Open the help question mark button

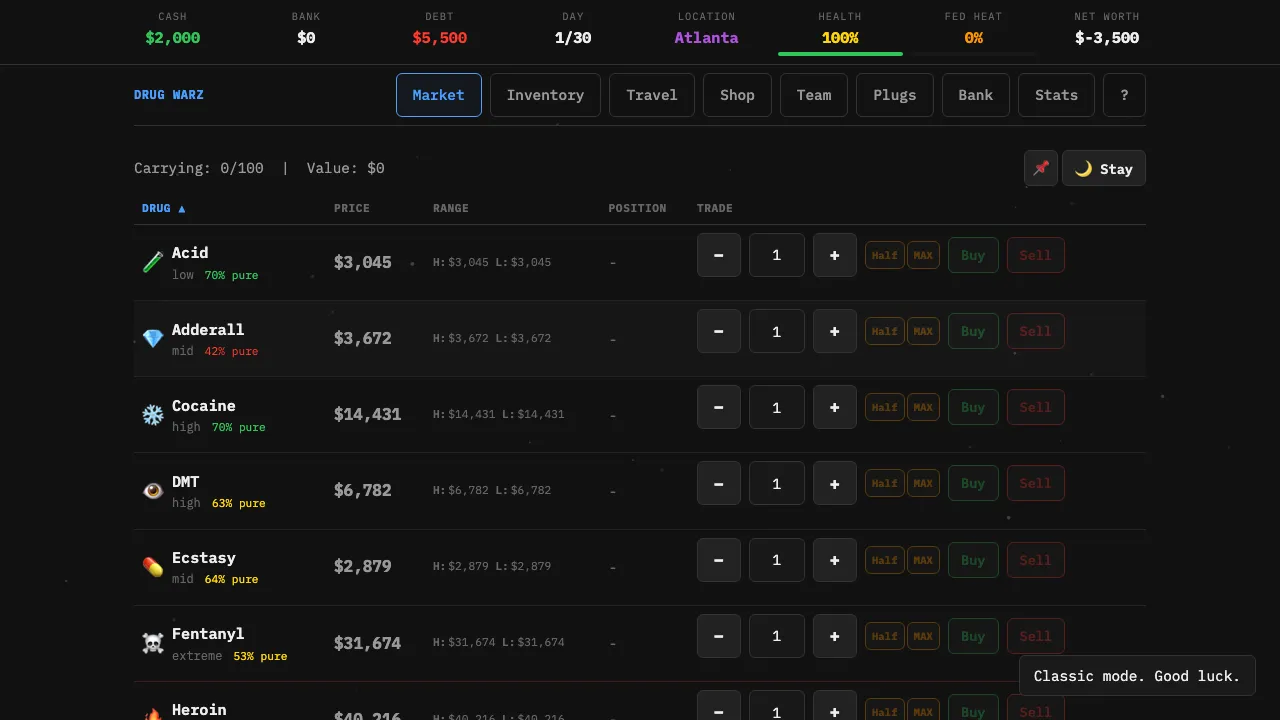1124,95
